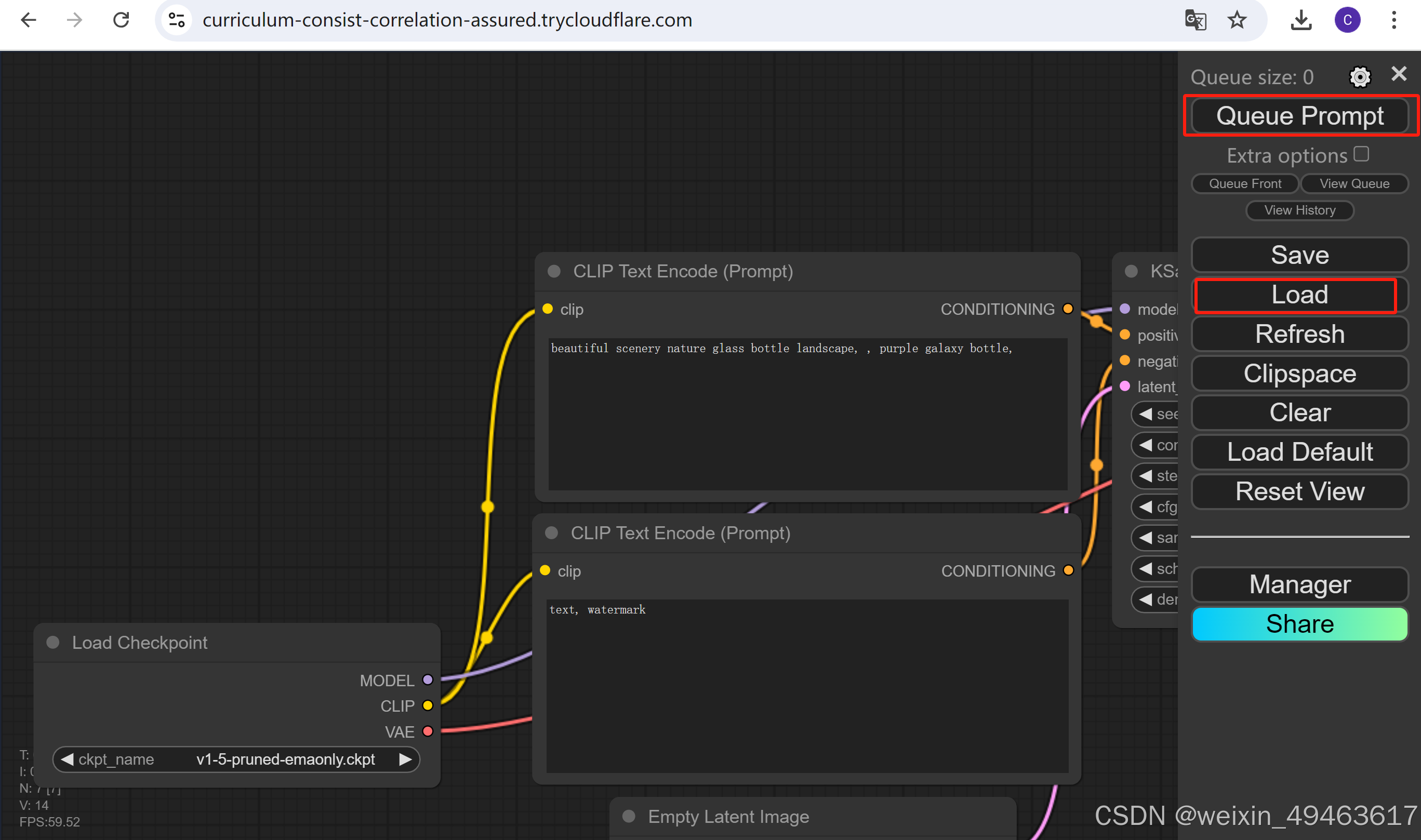Bookmark the page with the star icon
The width and height of the screenshot is (1421, 840).
coord(1237,20)
